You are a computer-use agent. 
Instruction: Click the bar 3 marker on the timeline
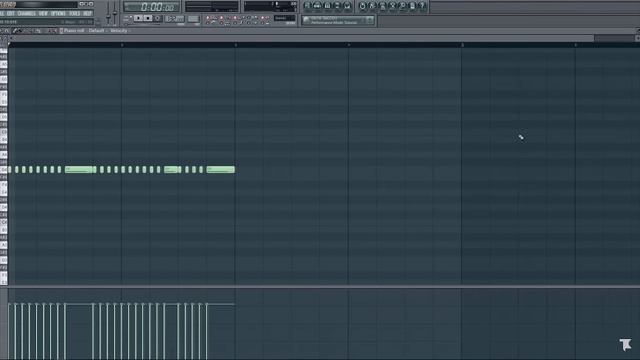click(235, 45)
